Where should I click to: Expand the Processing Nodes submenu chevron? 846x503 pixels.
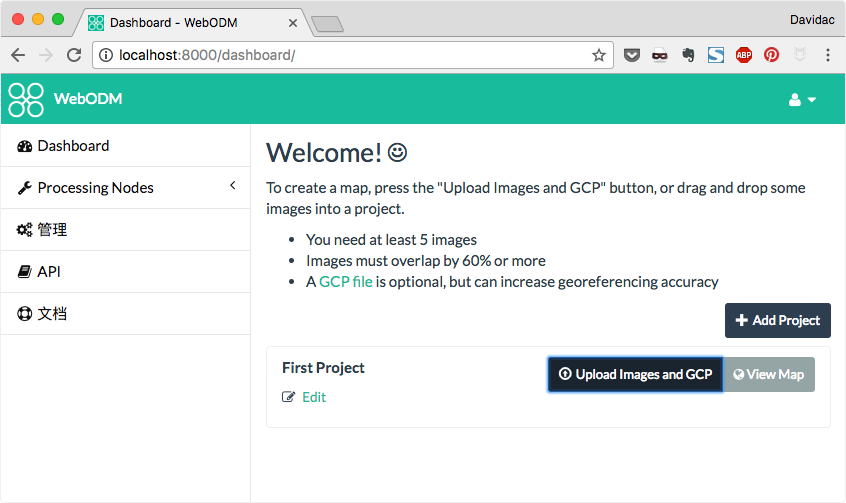tap(233, 186)
